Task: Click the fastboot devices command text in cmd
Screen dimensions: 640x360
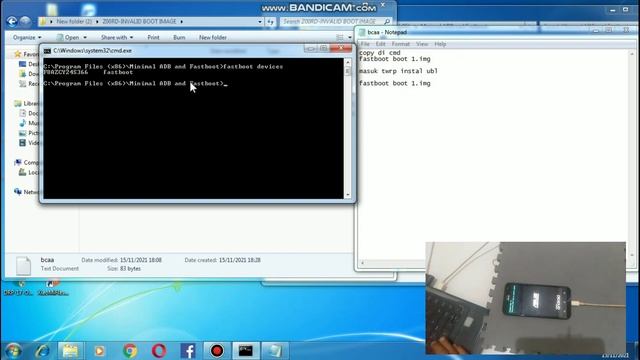Action: (x=253, y=66)
